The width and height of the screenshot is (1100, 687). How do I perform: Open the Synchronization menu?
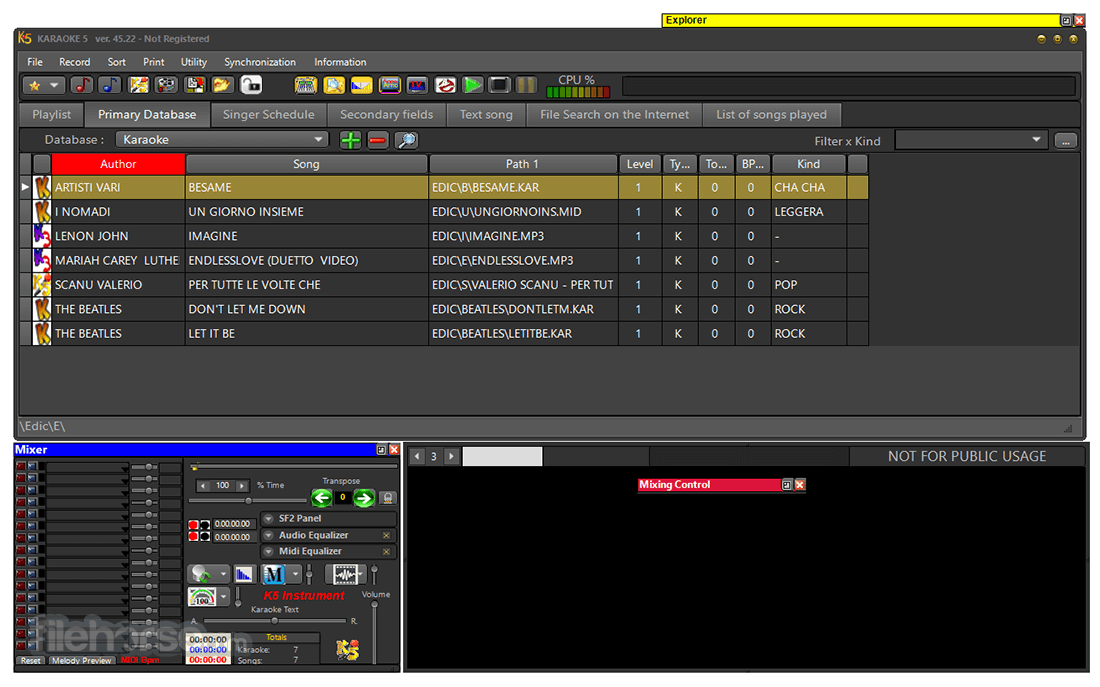point(260,62)
